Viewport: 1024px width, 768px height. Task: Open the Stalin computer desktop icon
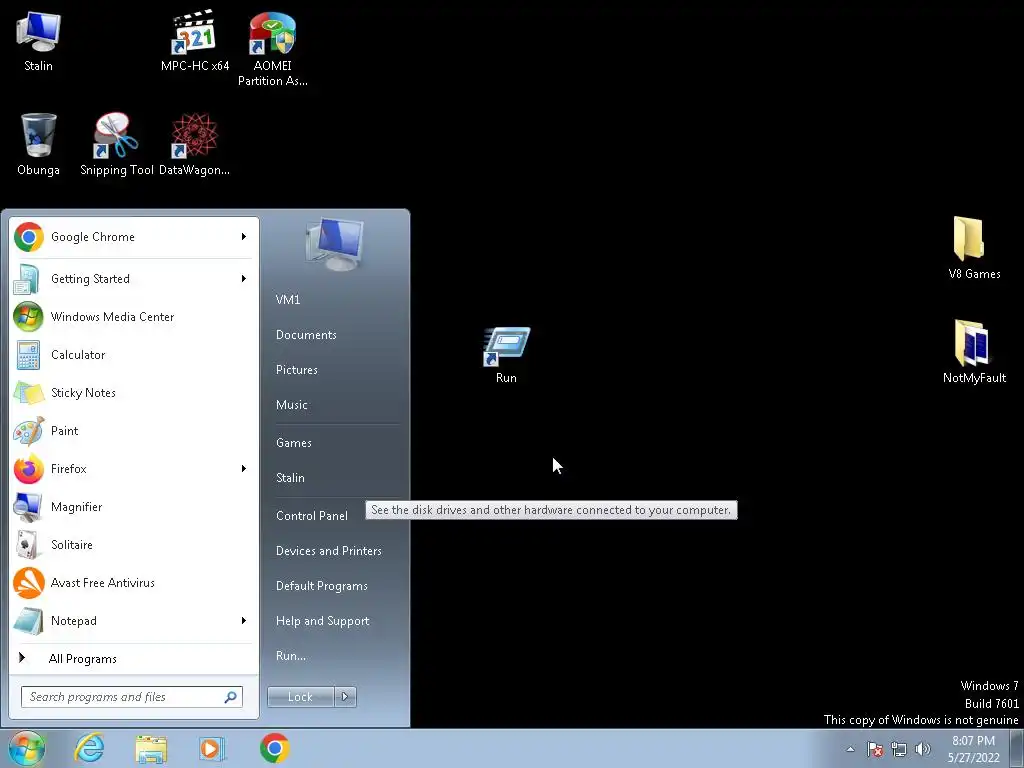click(x=38, y=42)
